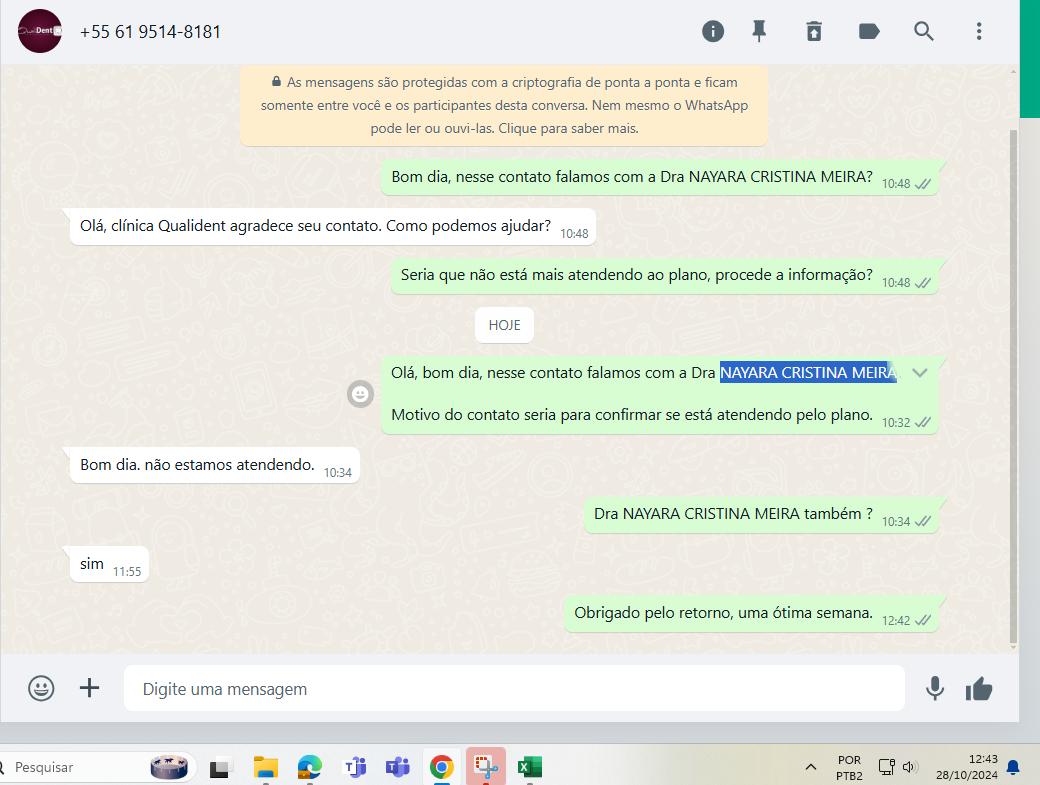
Task: Open contact info icon in chat header
Action: [x=713, y=31]
